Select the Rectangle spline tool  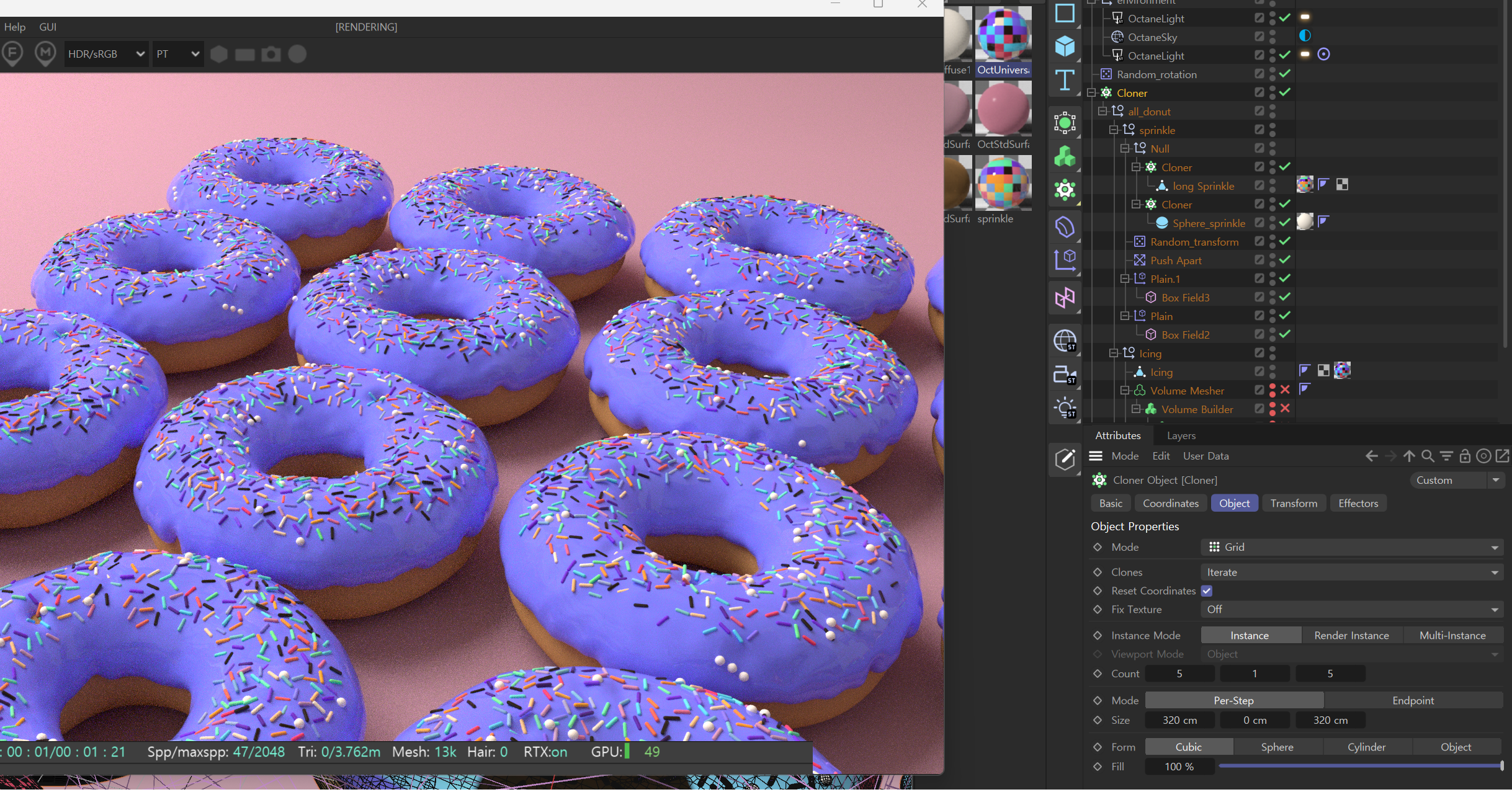(x=1065, y=13)
